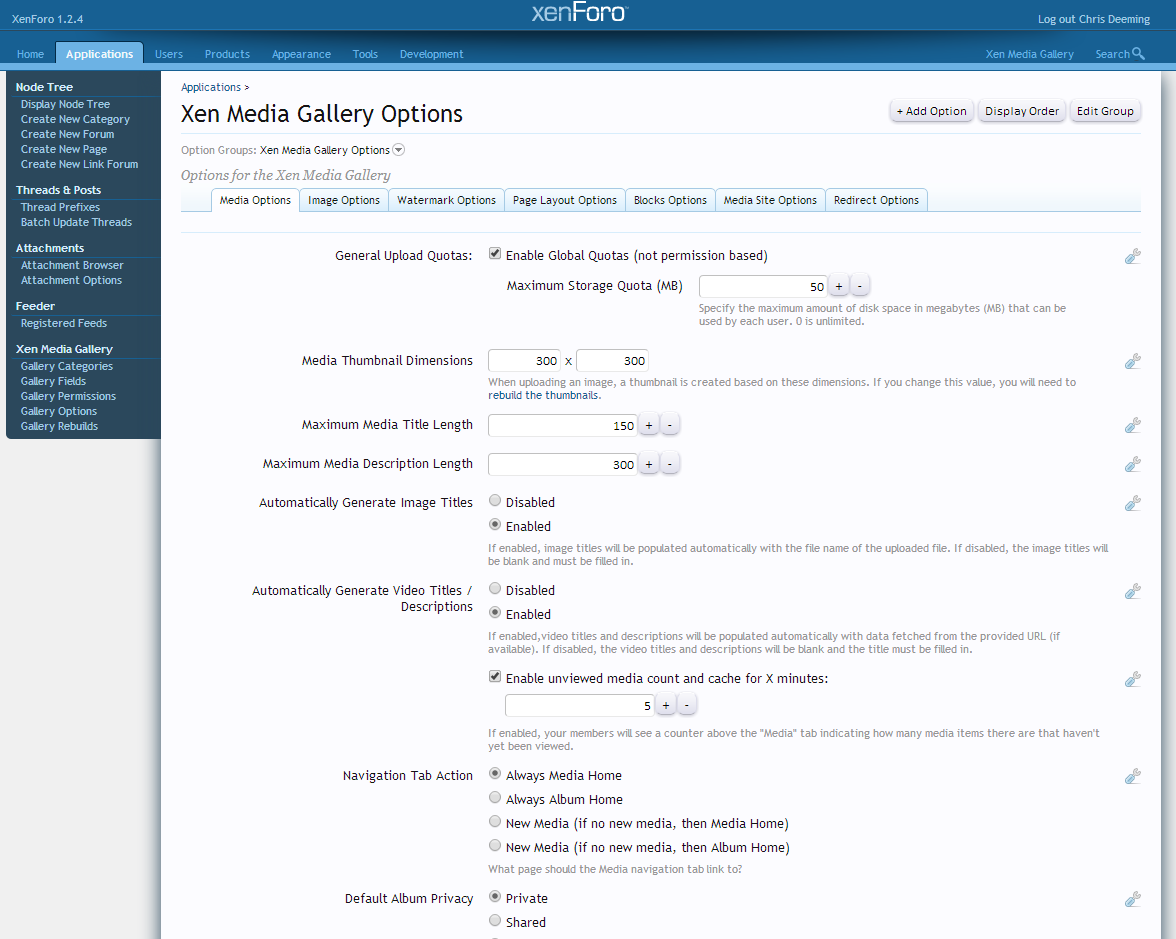Click the Applications breadcrumb link
The image size is (1176, 939).
211,87
